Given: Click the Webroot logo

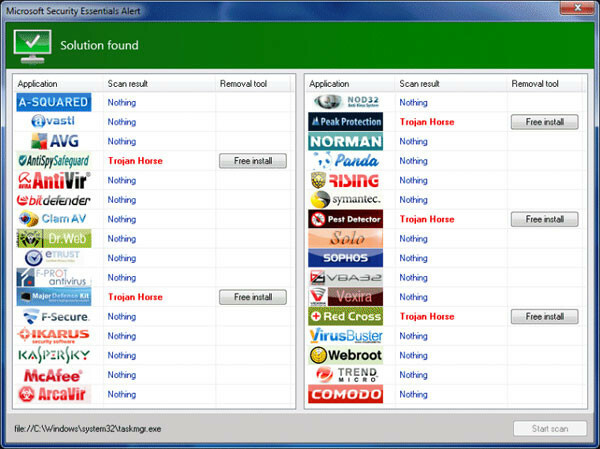Looking at the screenshot, I should [346, 355].
